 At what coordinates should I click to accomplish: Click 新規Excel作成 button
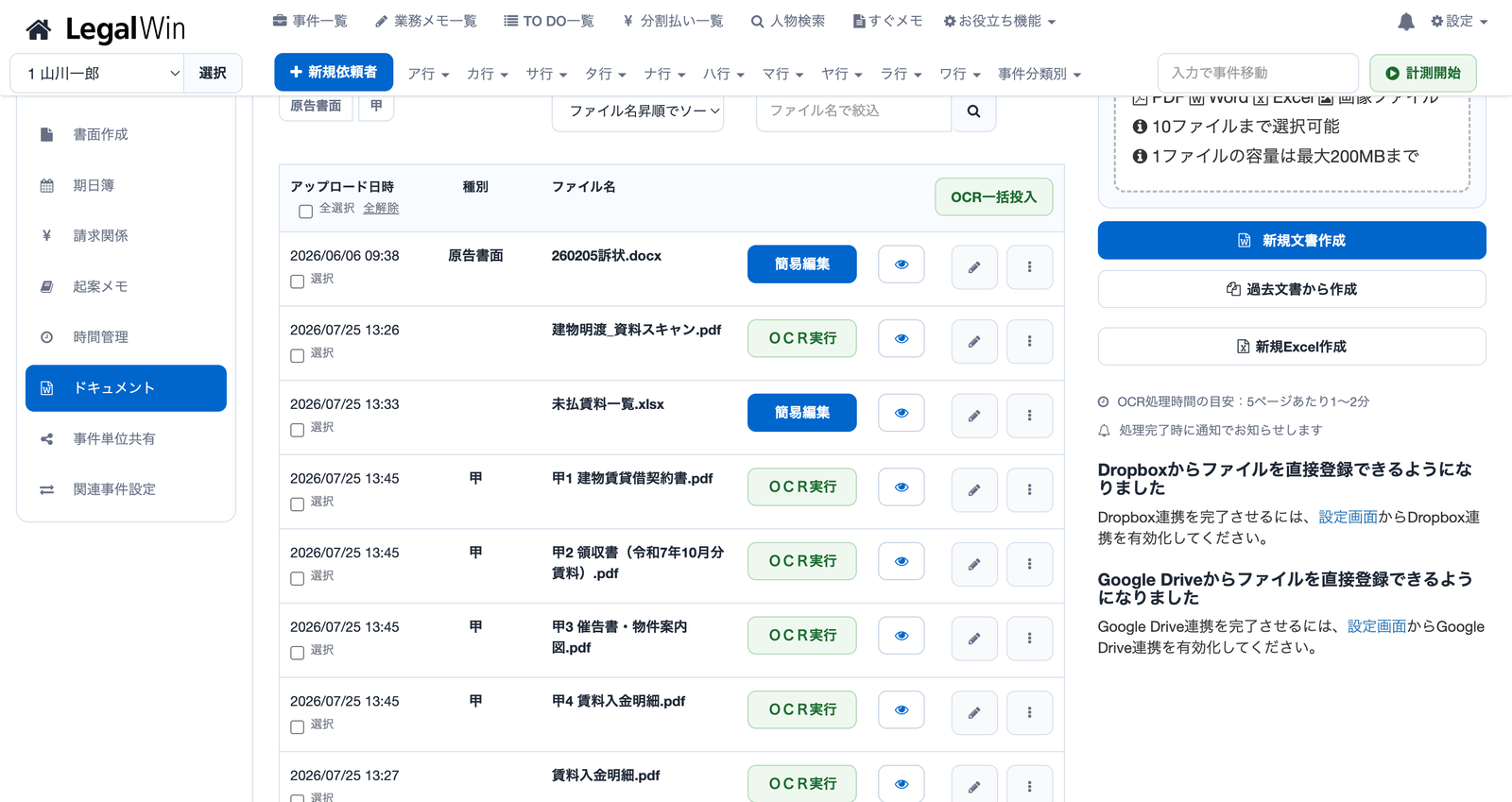[1292, 347]
